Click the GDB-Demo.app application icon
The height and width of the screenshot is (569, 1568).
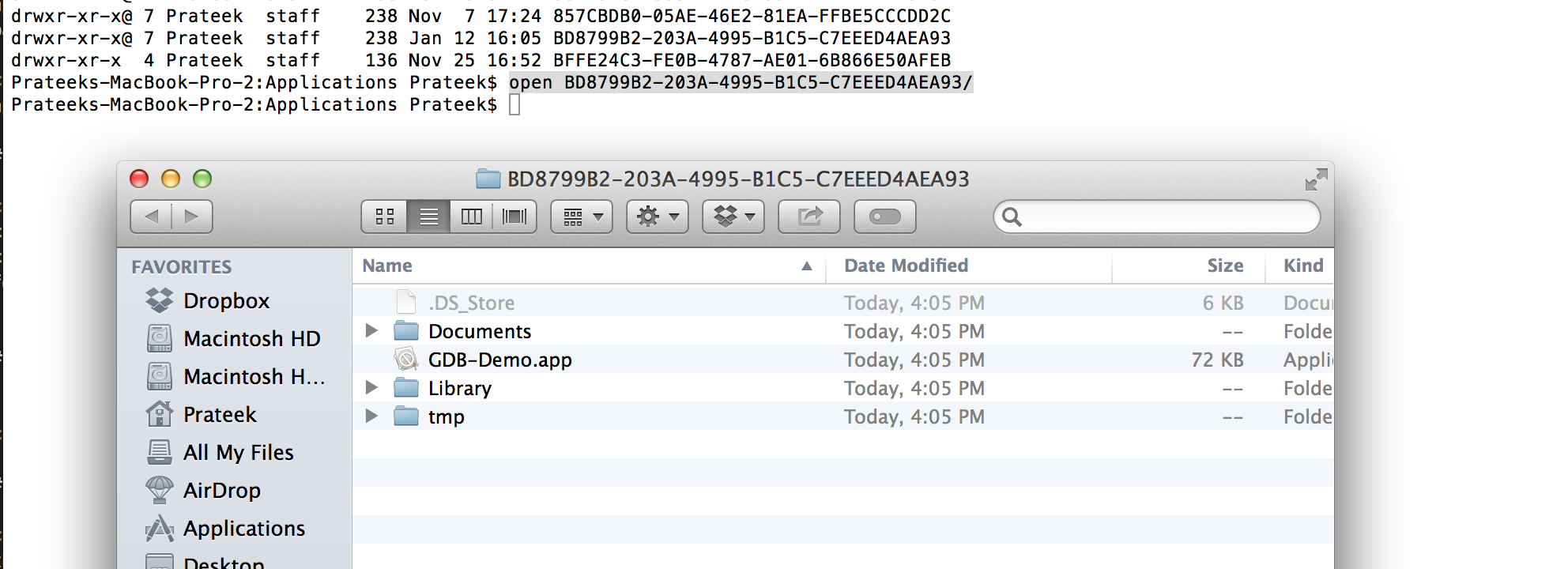(406, 360)
